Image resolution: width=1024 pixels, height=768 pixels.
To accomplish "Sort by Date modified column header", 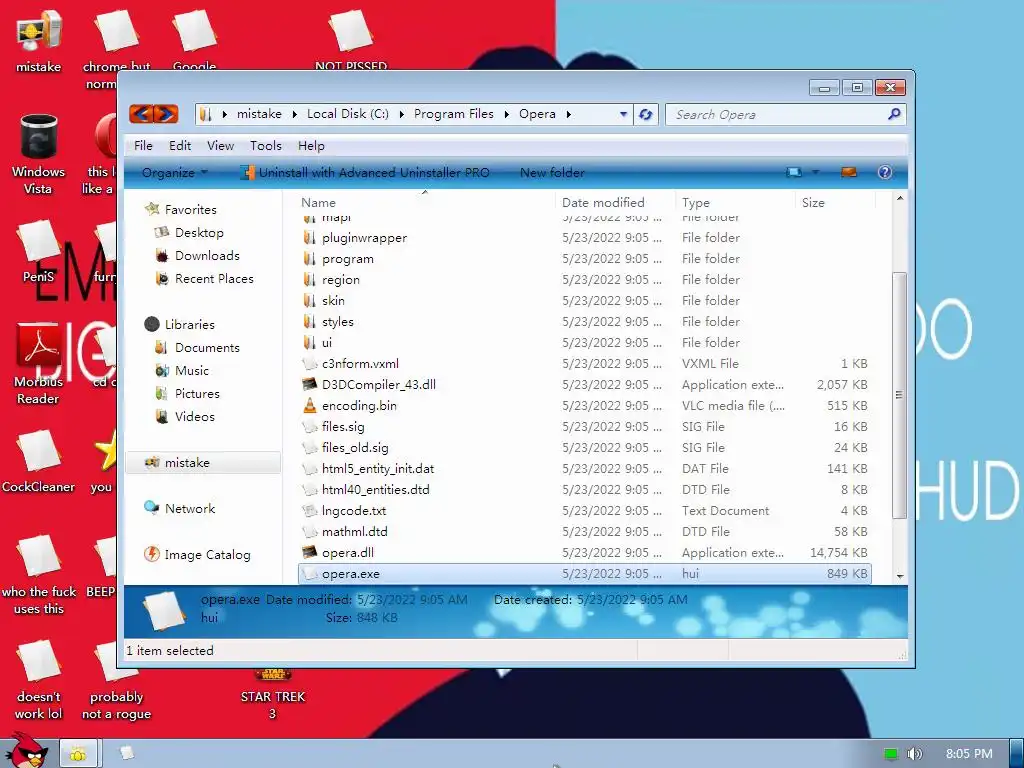I will click(x=615, y=202).
